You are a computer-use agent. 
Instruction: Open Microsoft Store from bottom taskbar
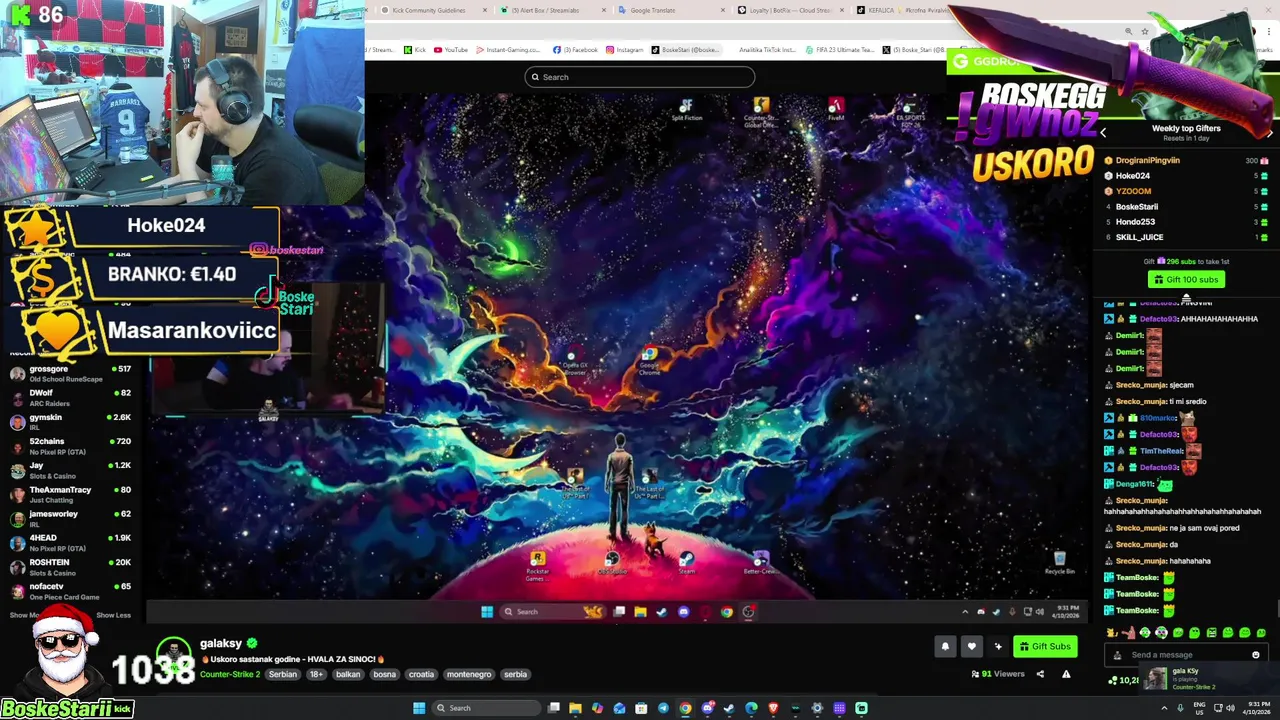(x=641, y=708)
